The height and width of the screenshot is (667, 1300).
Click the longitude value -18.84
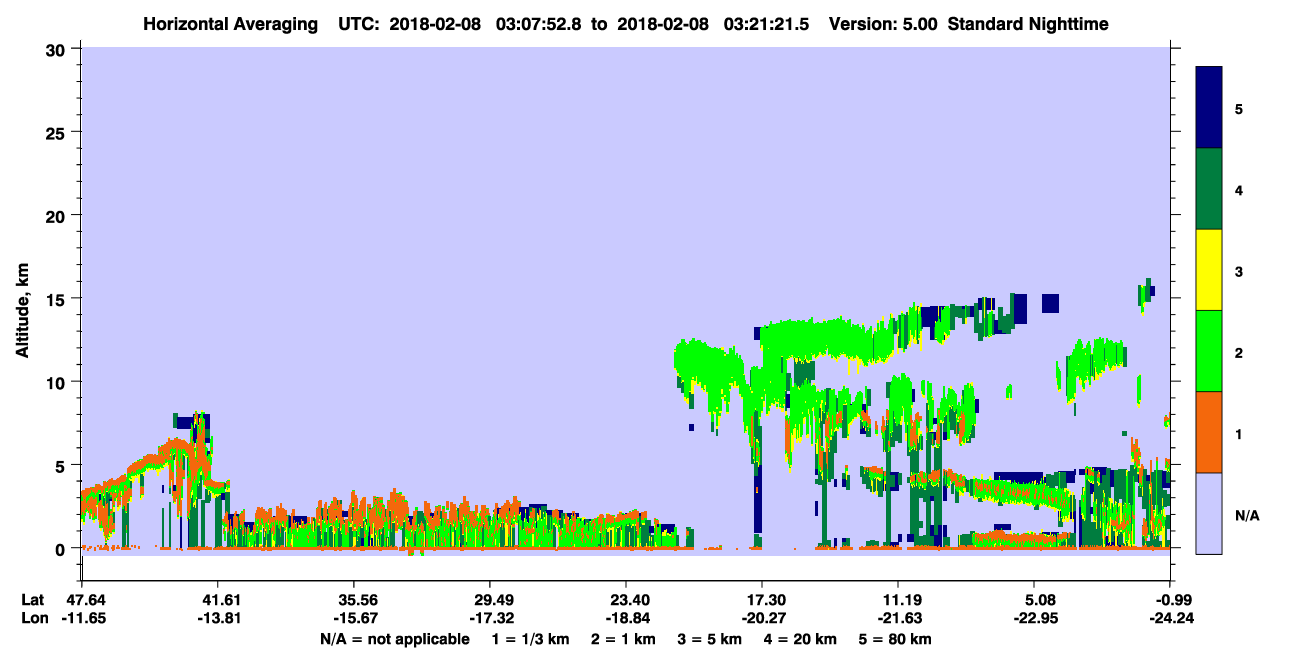[x=626, y=618]
